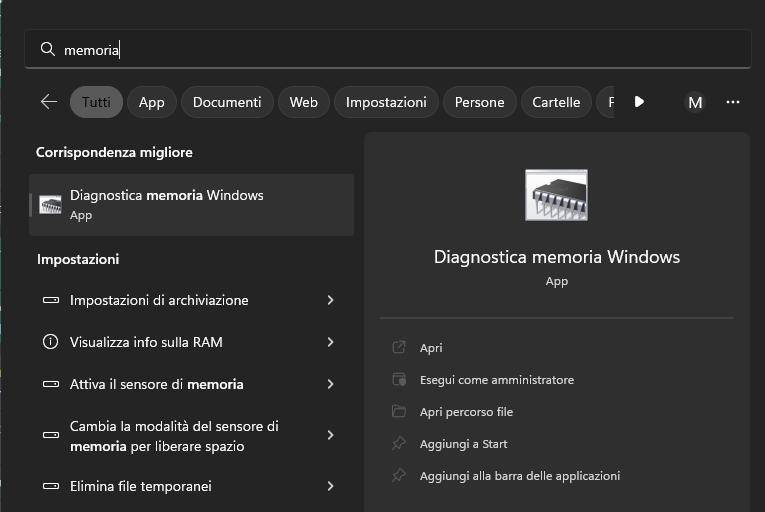Click the back arrow icon

[x=48, y=102]
